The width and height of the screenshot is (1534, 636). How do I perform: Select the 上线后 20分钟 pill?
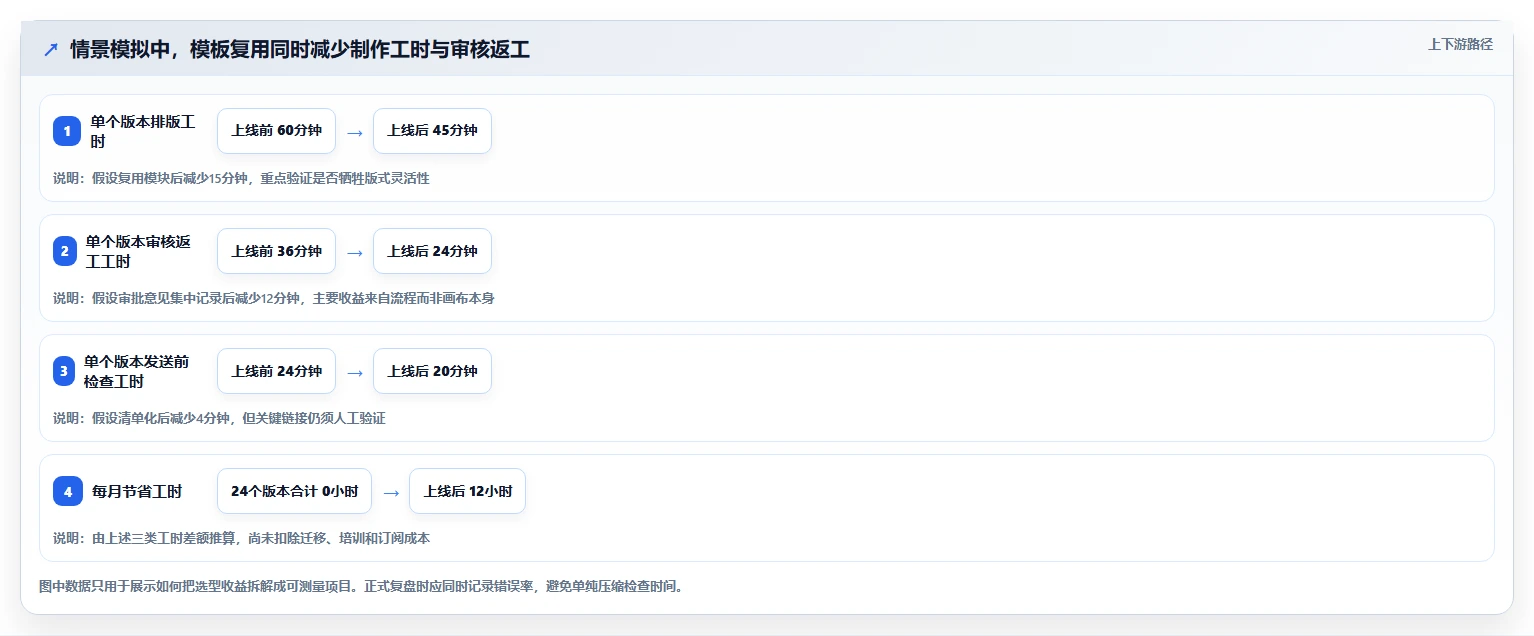432,371
